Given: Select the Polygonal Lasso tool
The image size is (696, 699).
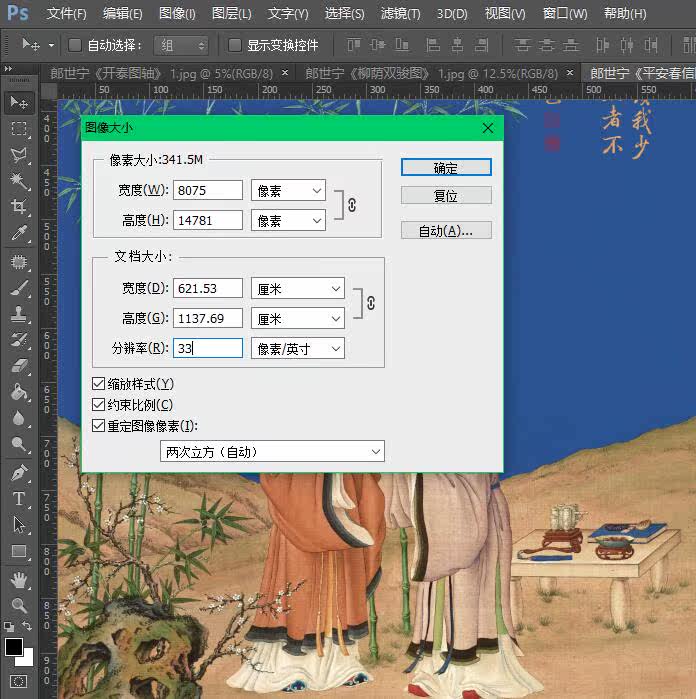Looking at the screenshot, I should coord(19,155).
